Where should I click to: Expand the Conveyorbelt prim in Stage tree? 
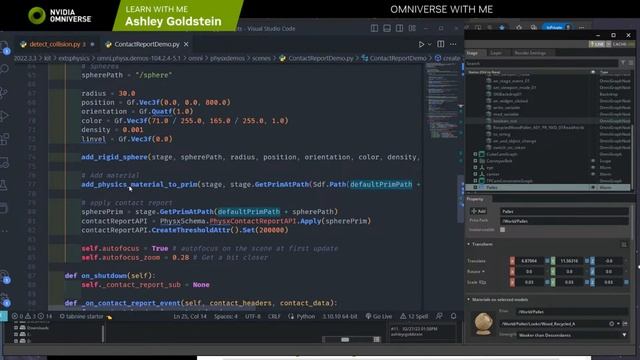tap(475, 161)
